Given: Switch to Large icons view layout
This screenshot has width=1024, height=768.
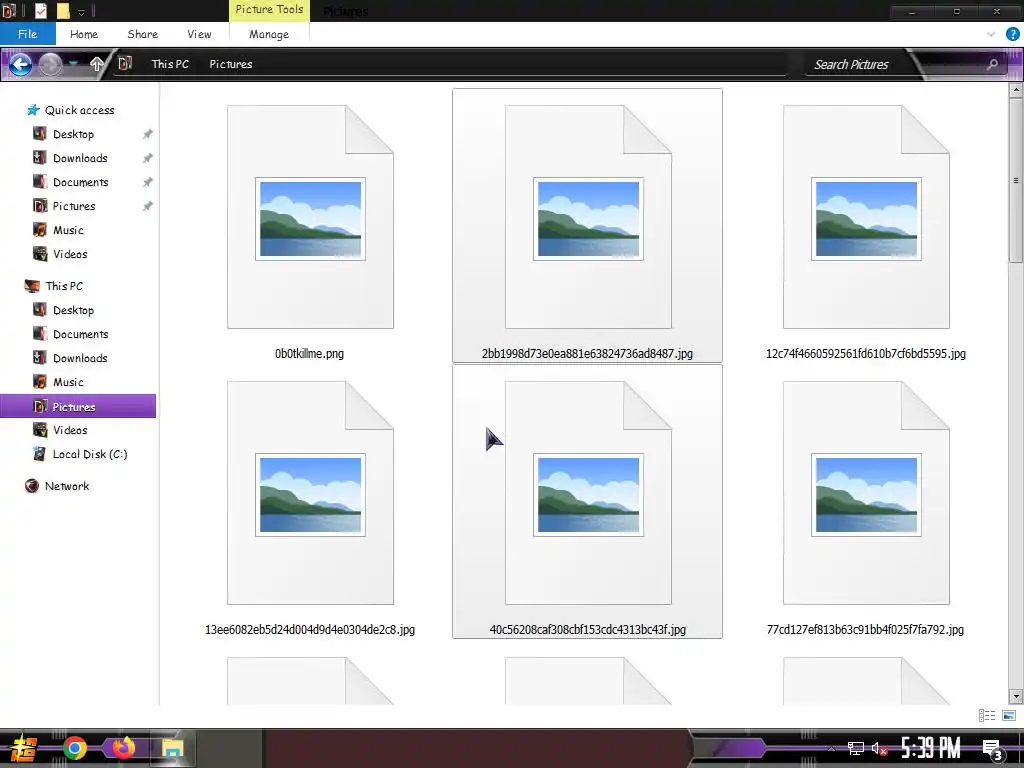Looking at the screenshot, I should click(x=1009, y=716).
